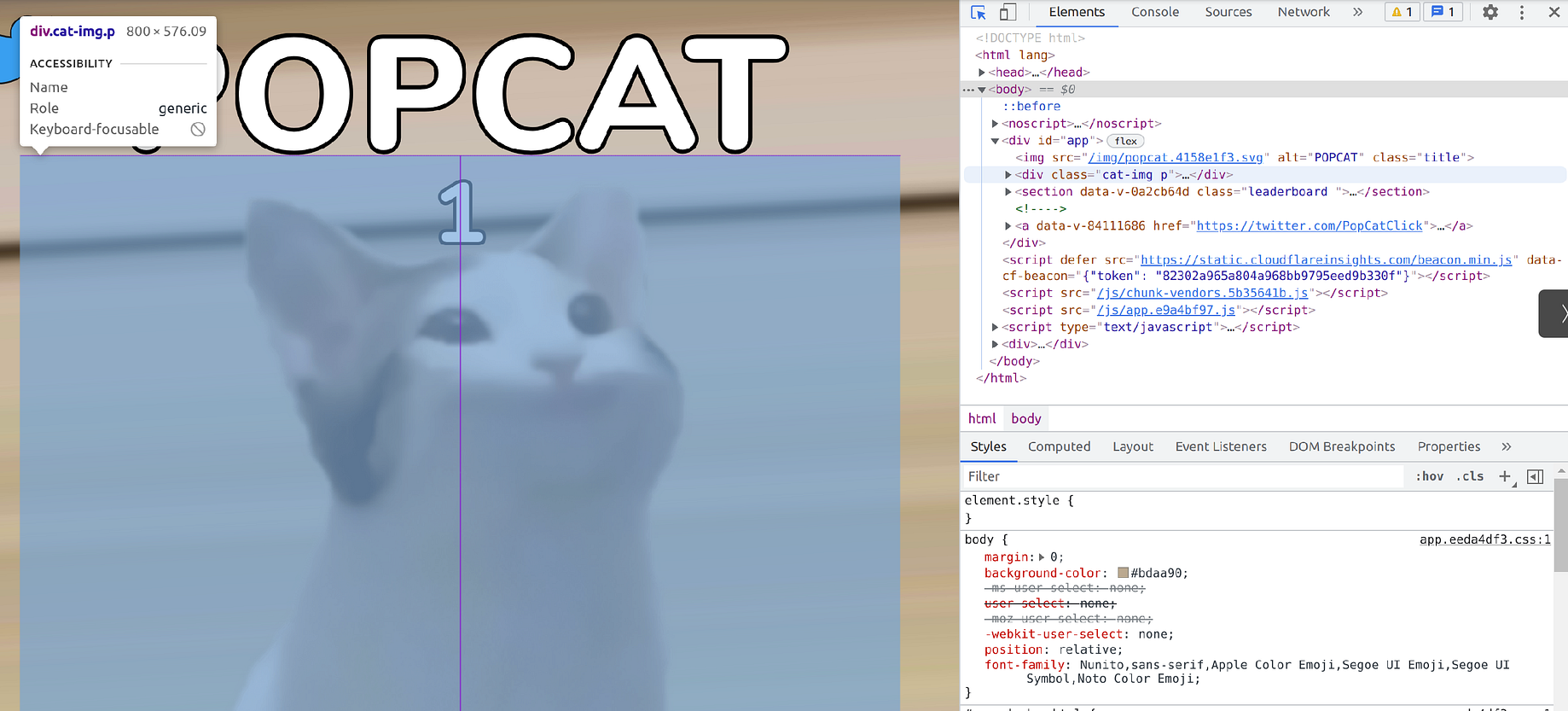Collapse the div id app node
This screenshot has width=1568, height=711.
click(995, 141)
